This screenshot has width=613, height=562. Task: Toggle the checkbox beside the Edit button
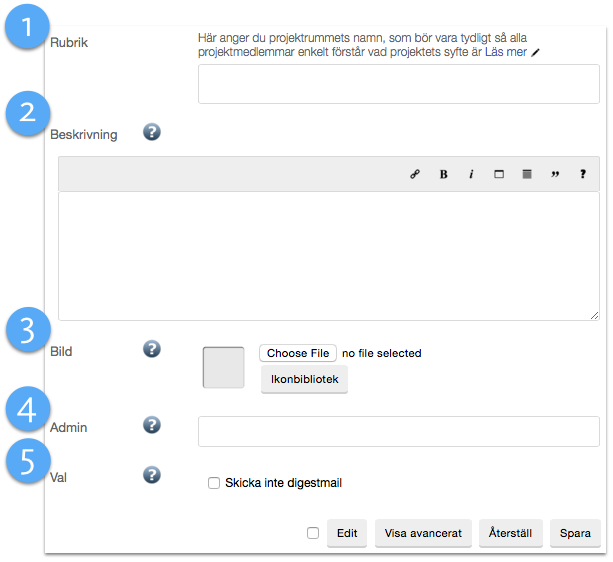click(x=313, y=533)
